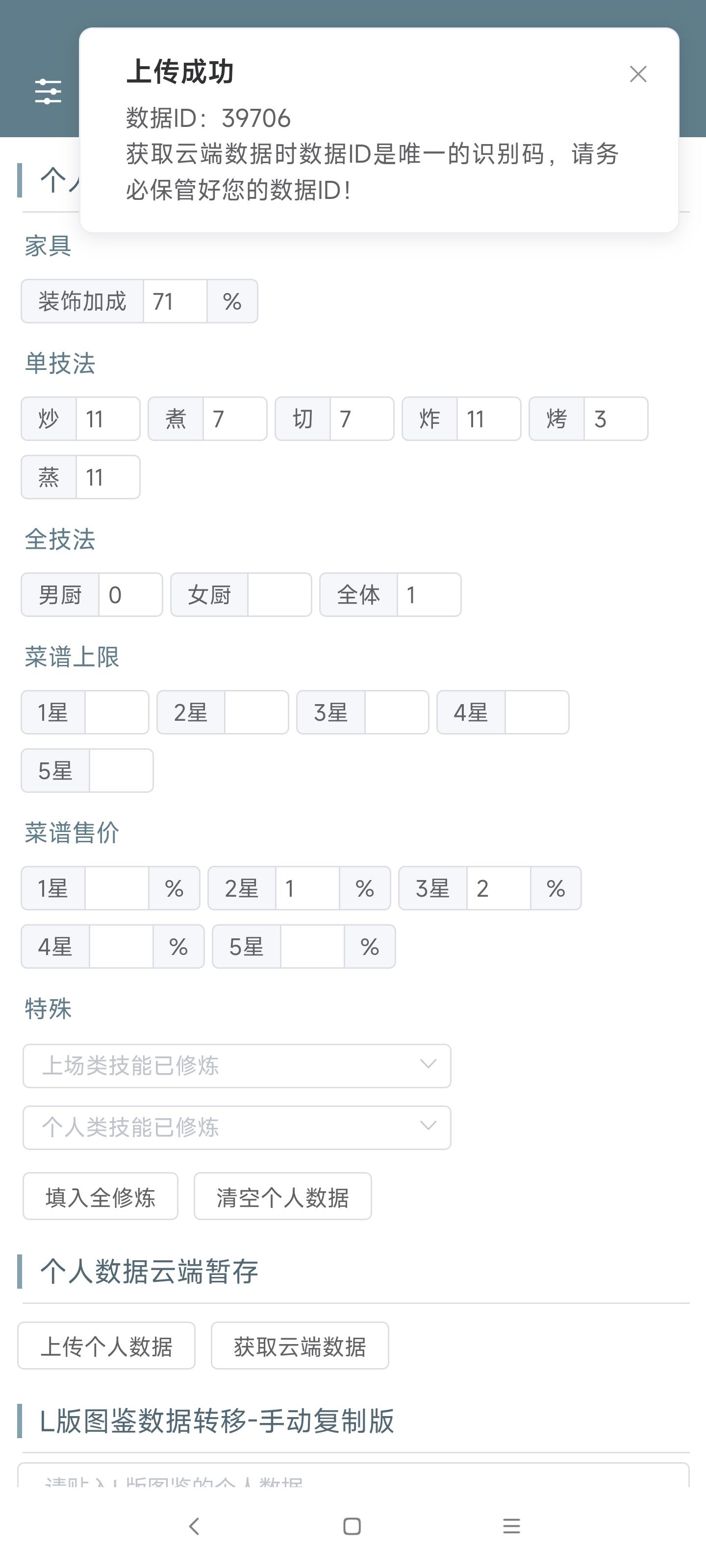Select the 炒 skill value field

tap(108, 419)
